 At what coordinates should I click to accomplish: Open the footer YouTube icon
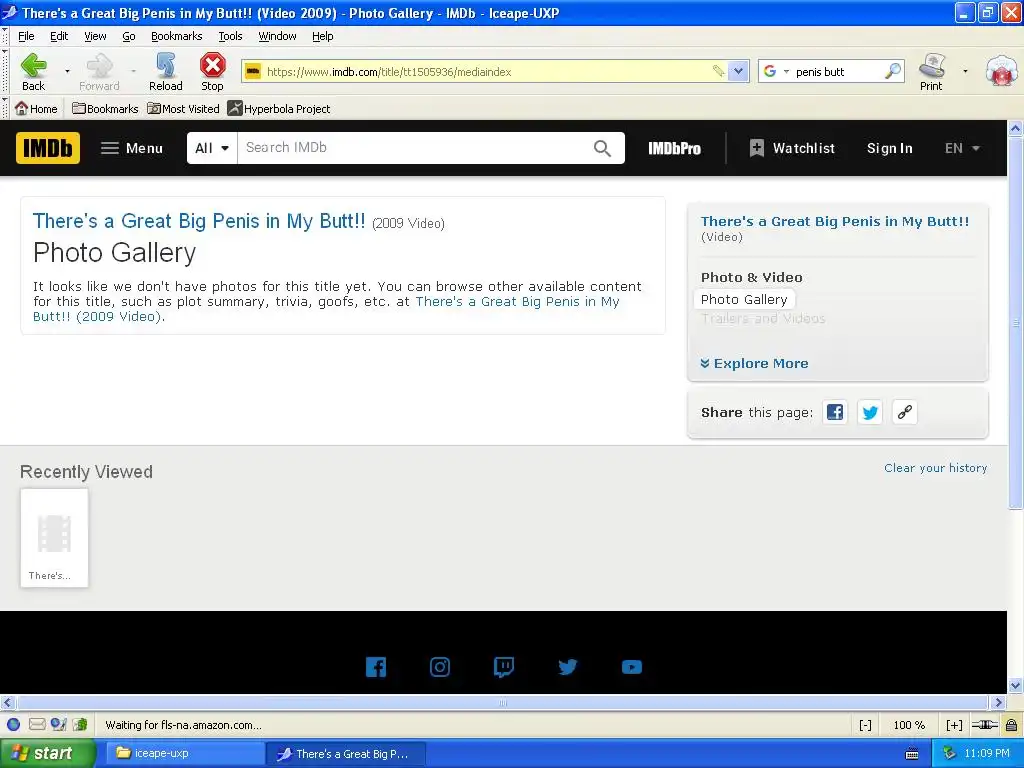[x=632, y=667]
